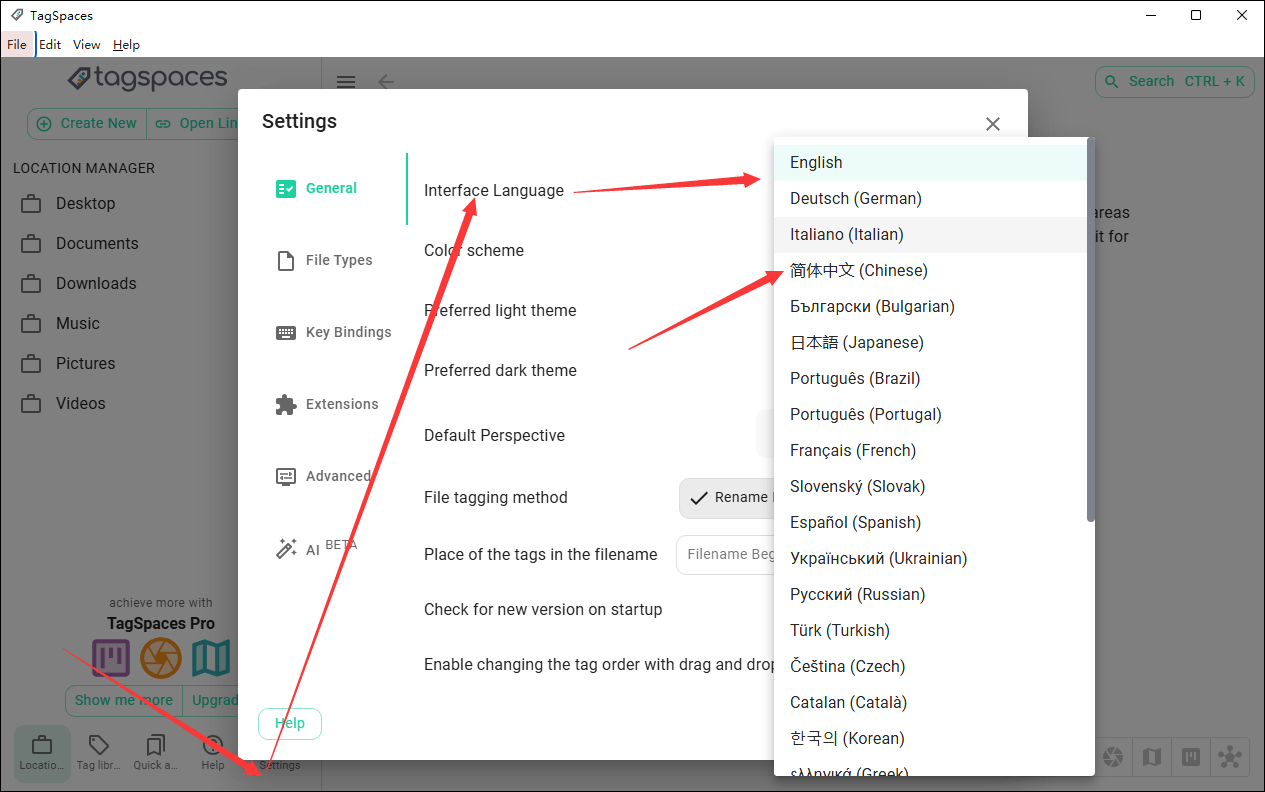The height and width of the screenshot is (792, 1265).
Task: Switch to the Kanban perspective icon
Action: coord(1191,757)
